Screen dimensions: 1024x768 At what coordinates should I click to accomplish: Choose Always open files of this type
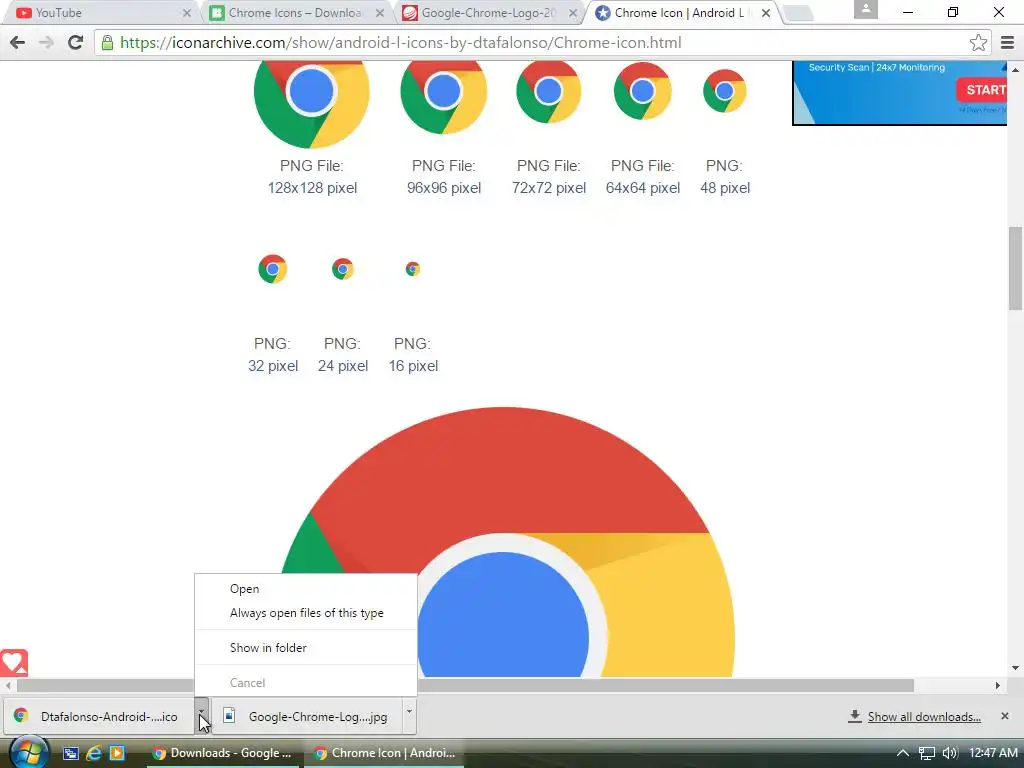306,613
